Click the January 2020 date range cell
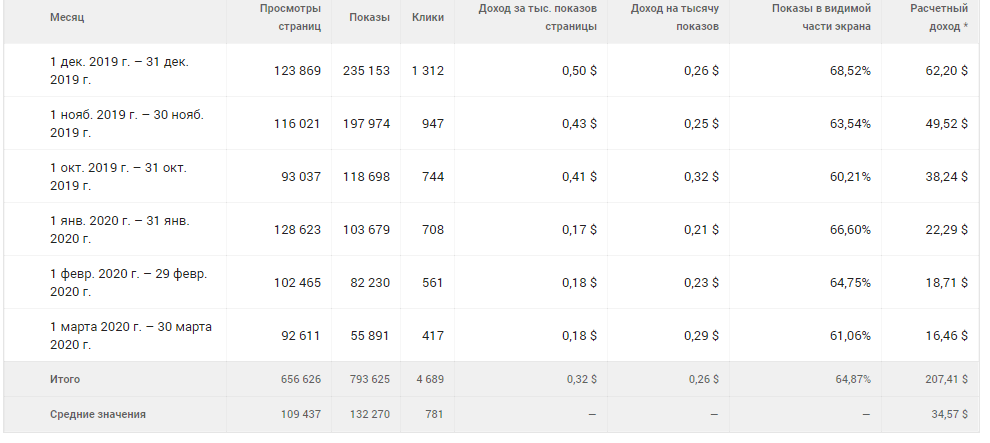Image resolution: width=990 pixels, height=443 pixels. click(x=119, y=229)
